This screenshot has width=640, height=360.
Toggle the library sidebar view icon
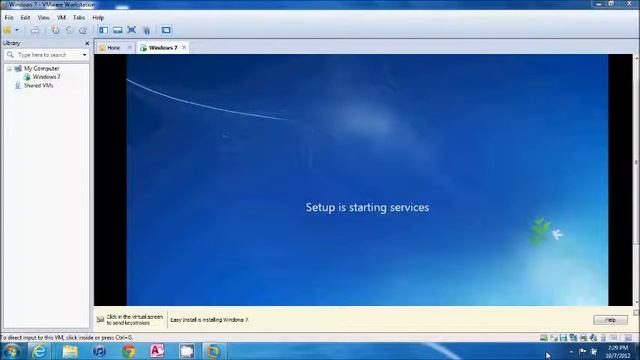[103, 30]
